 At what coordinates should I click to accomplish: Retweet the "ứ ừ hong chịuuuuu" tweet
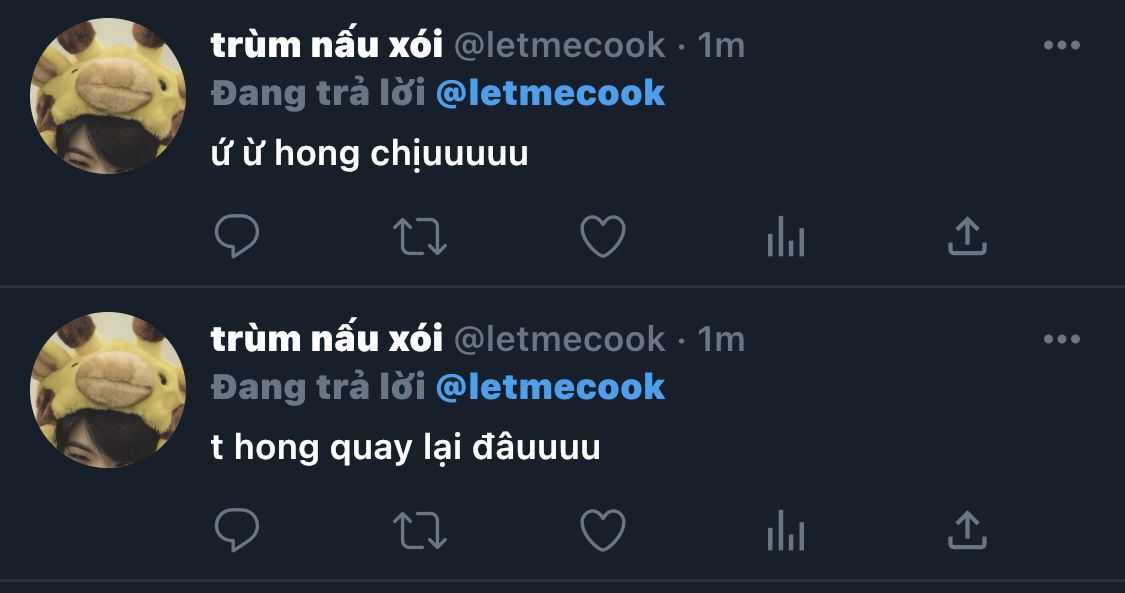tap(420, 237)
